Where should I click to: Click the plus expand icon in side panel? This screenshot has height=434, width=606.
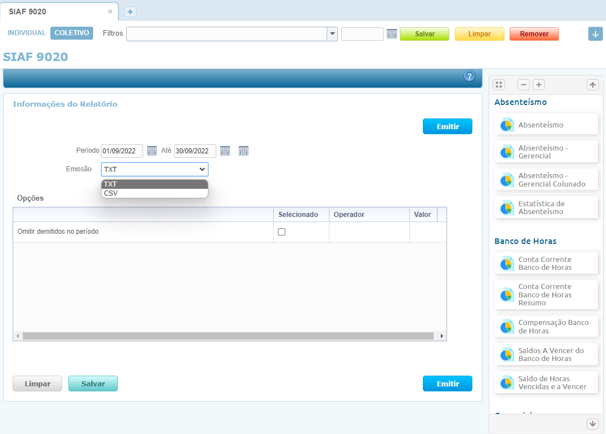point(538,85)
